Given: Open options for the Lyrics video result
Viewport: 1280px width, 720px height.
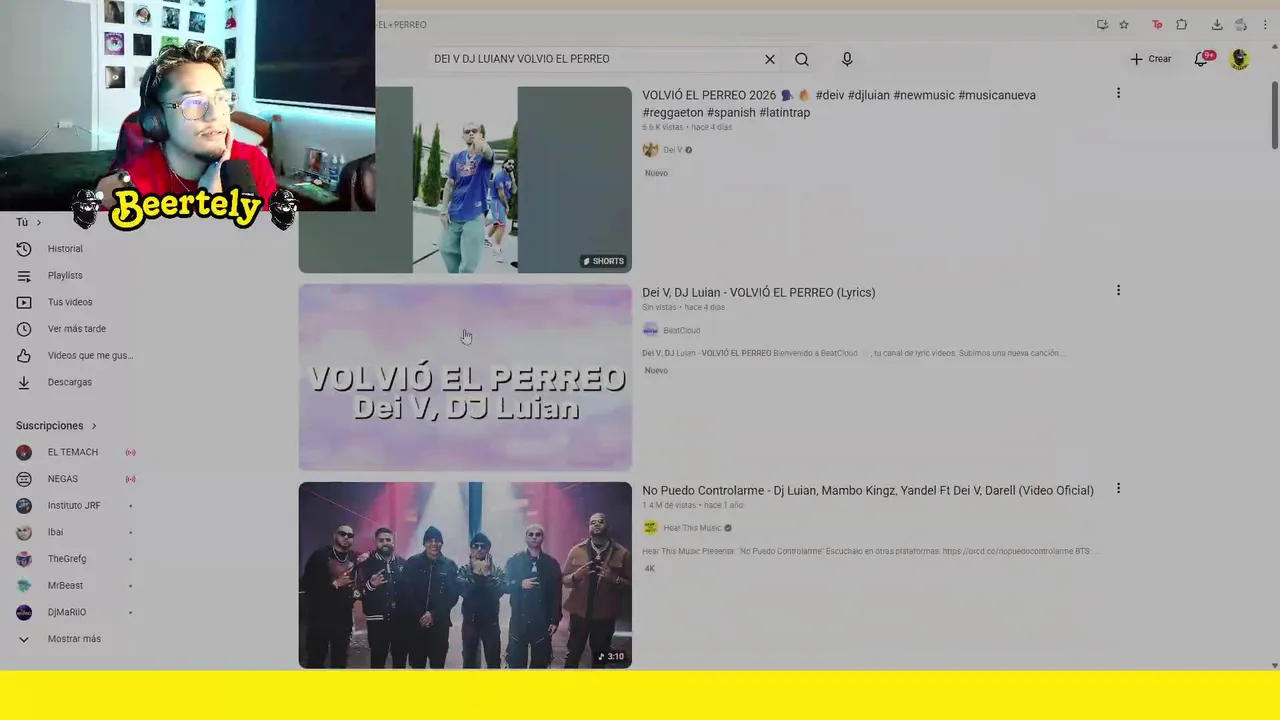Looking at the screenshot, I should [x=1118, y=291].
